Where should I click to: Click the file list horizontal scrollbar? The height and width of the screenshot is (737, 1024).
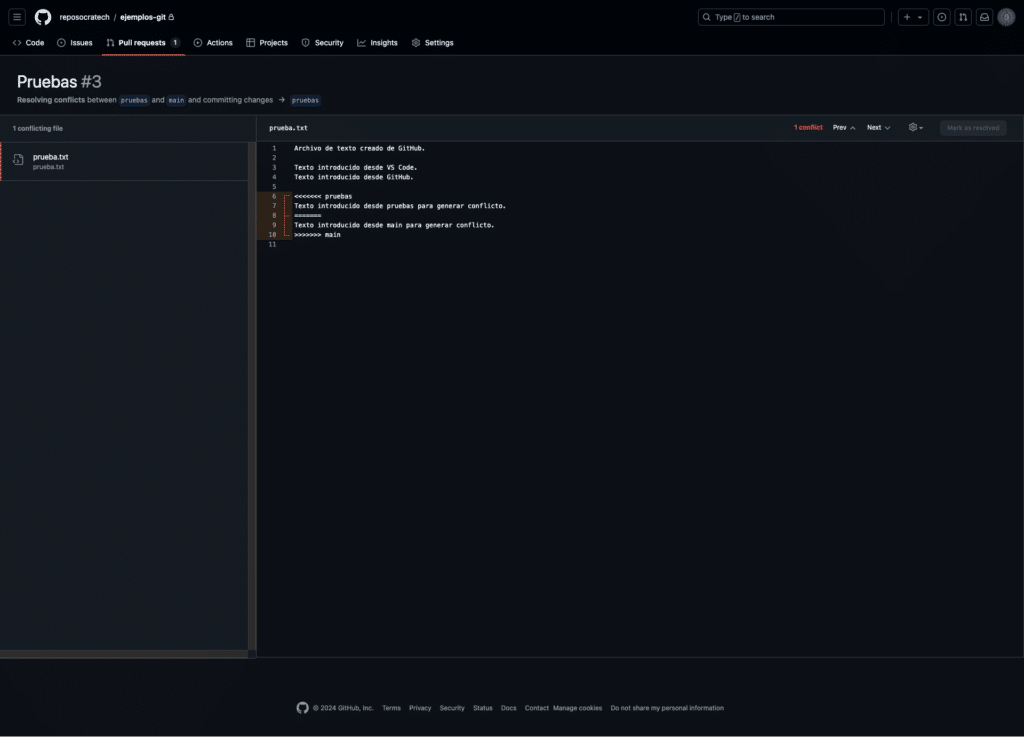[124, 653]
